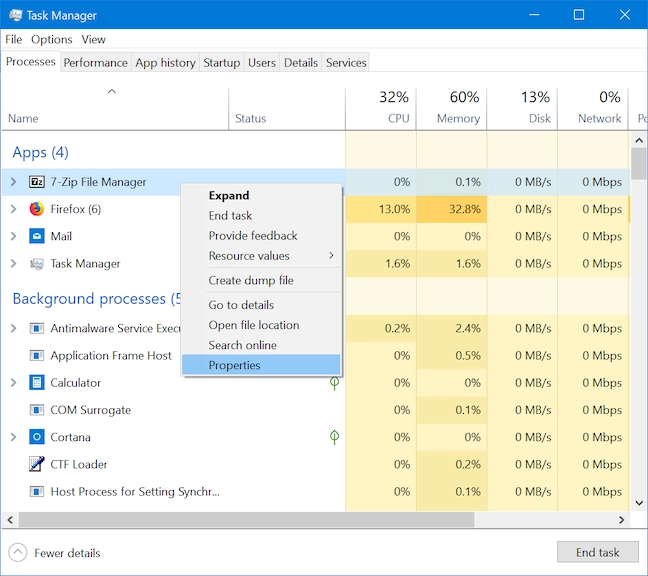Click Firefox's 13.0% CPU cell

(x=381, y=209)
